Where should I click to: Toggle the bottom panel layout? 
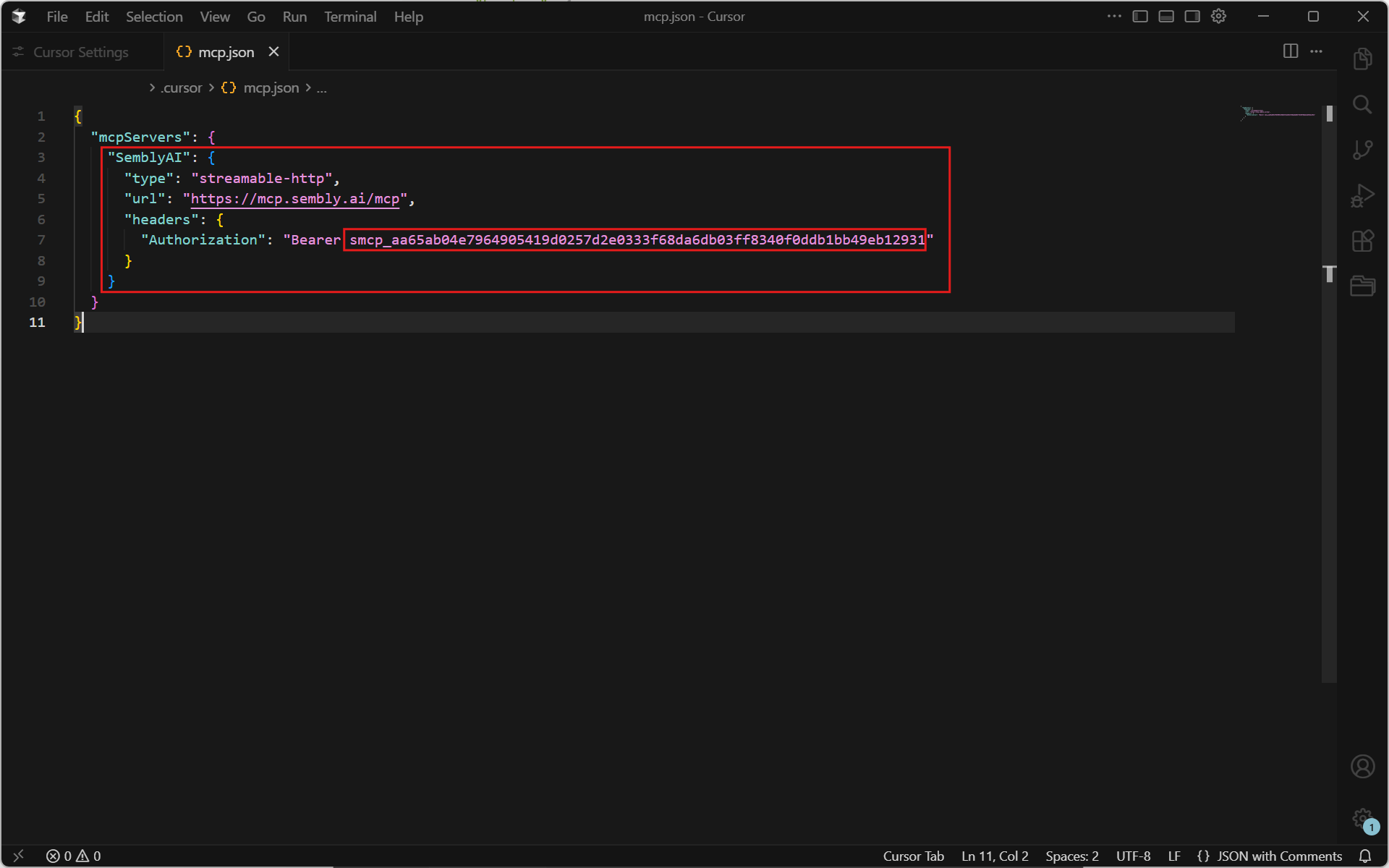(x=1166, y=17)
